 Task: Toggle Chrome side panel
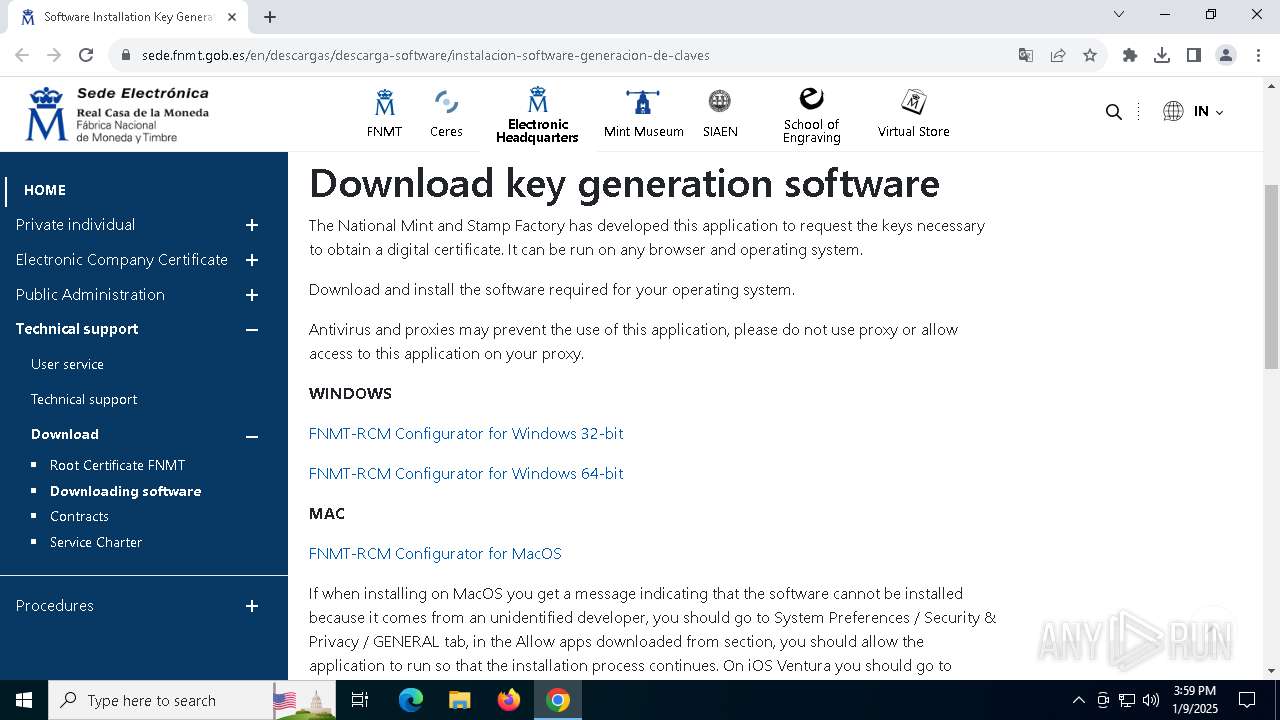[1194, 55]
